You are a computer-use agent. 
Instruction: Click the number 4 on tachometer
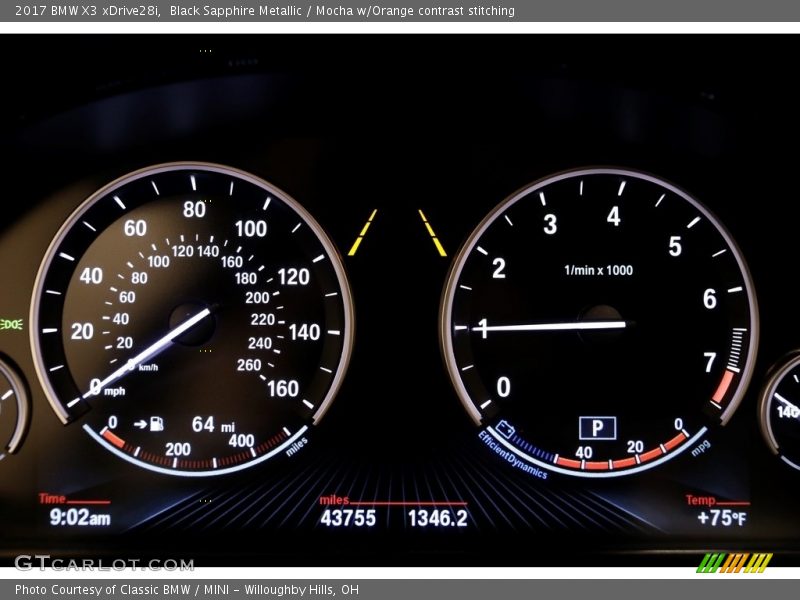(614, 216)
